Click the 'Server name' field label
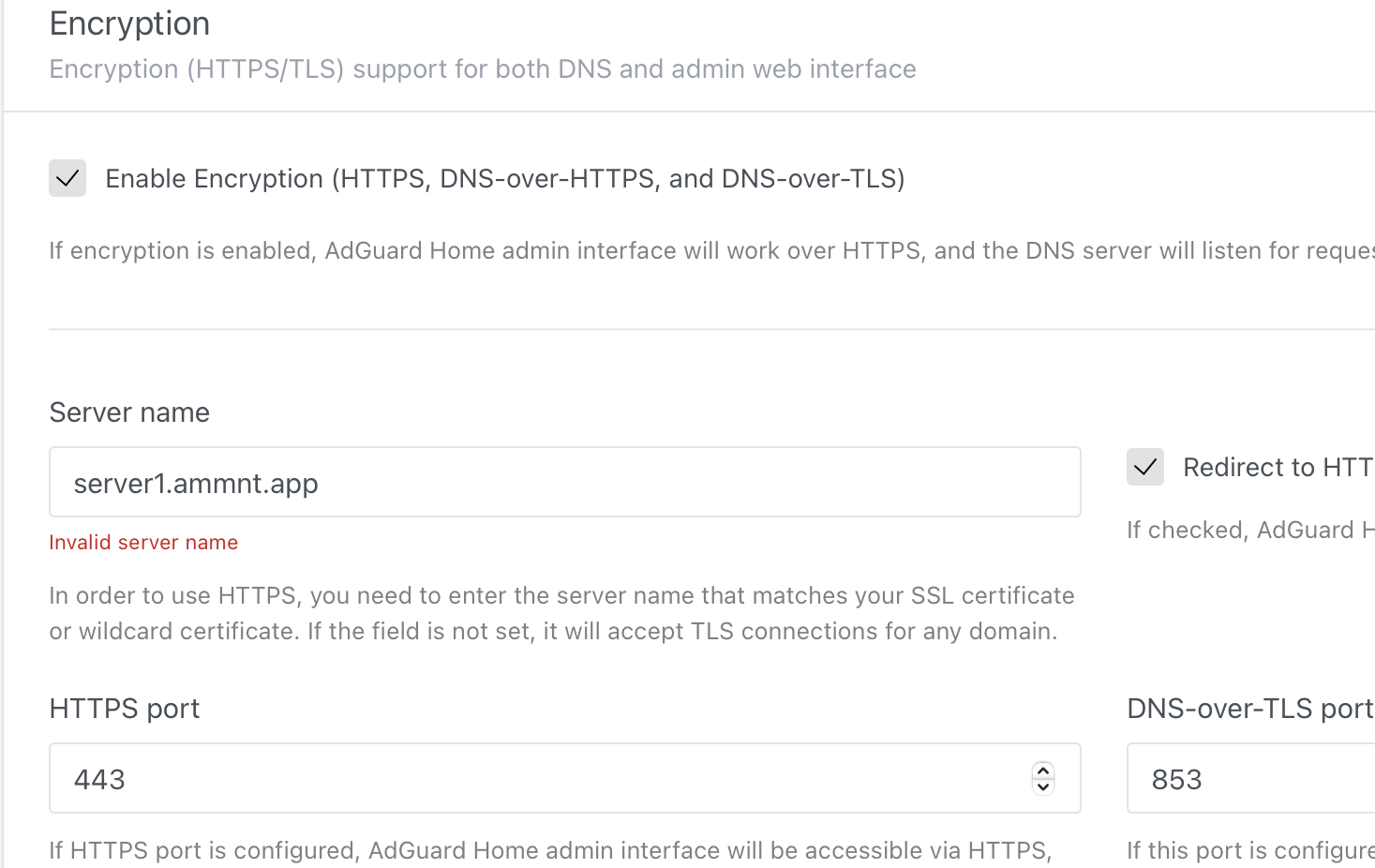 (129, 412)
